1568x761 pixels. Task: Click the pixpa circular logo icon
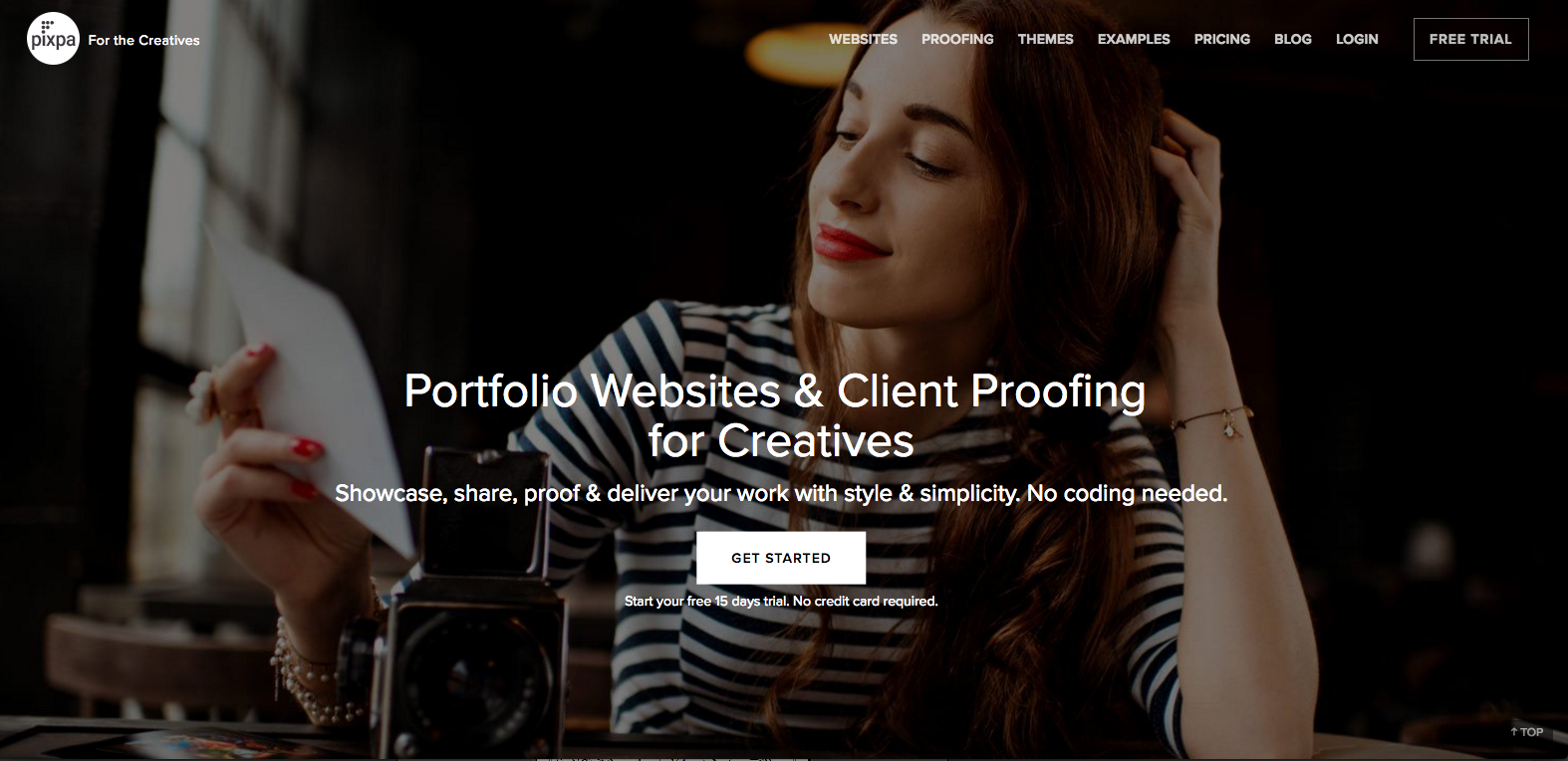pos(53,39)
